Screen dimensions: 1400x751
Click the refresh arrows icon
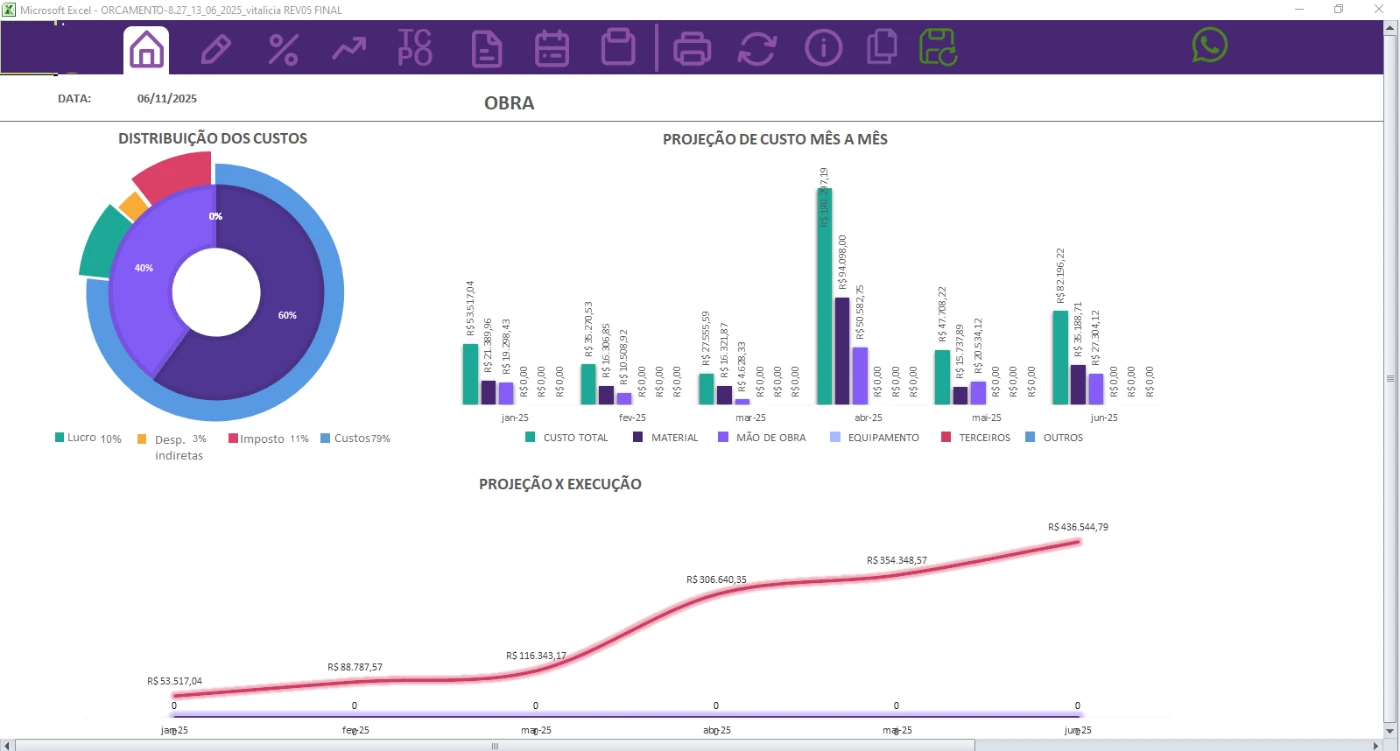click(x=757, y=49)
